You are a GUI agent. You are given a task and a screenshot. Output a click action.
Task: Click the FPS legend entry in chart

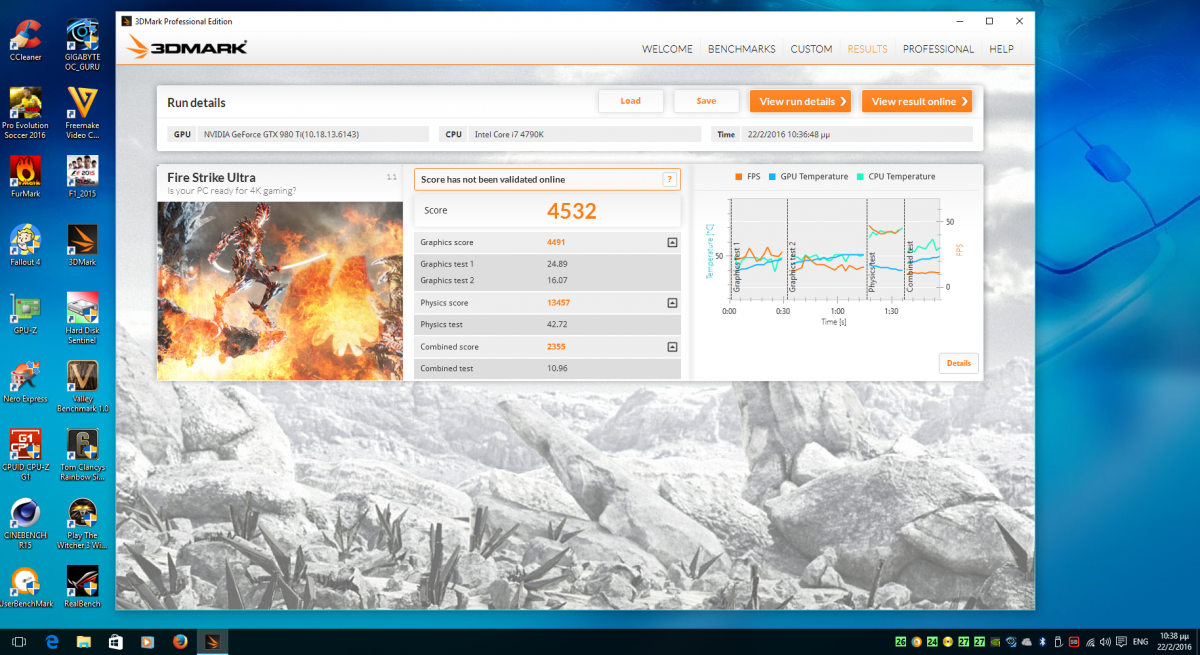[746, 177]
